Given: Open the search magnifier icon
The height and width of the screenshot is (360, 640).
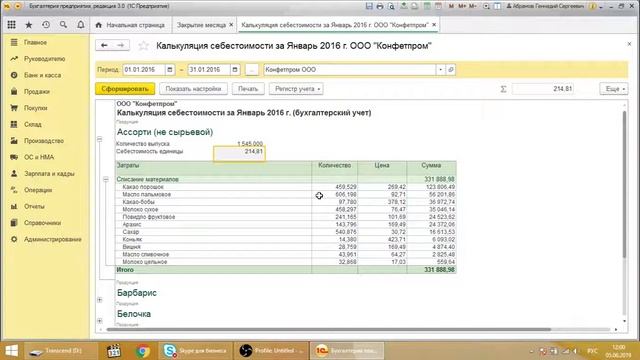Looking at the screenshot, I should (63, 25).
